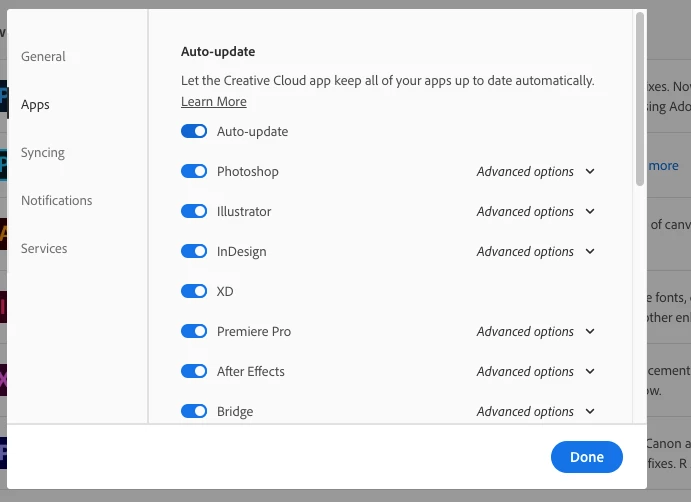Switch to the Syncing tab

[43, 152]
